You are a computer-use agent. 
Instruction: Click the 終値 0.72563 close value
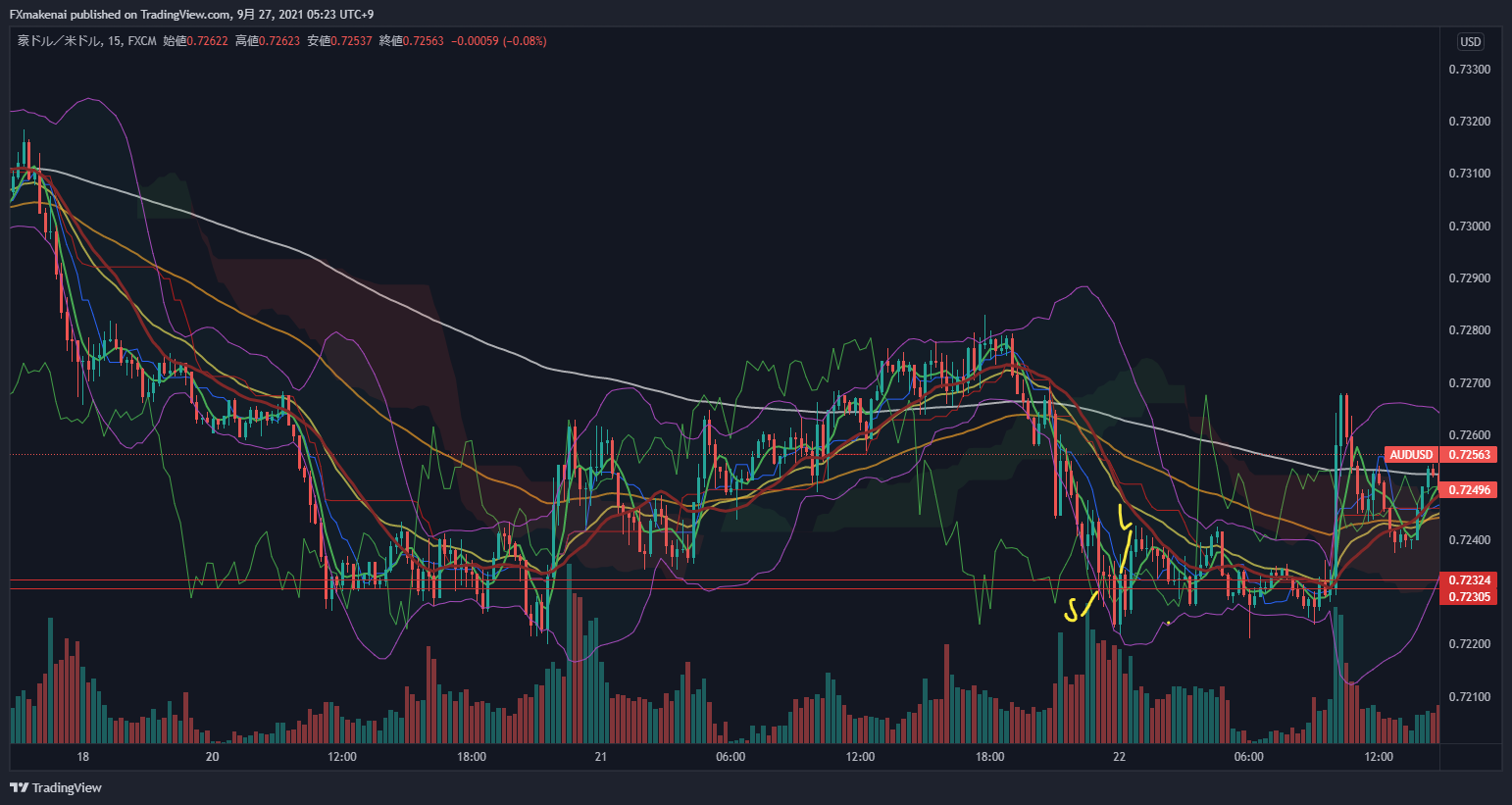pyautogui.click(x=411, y=41)
